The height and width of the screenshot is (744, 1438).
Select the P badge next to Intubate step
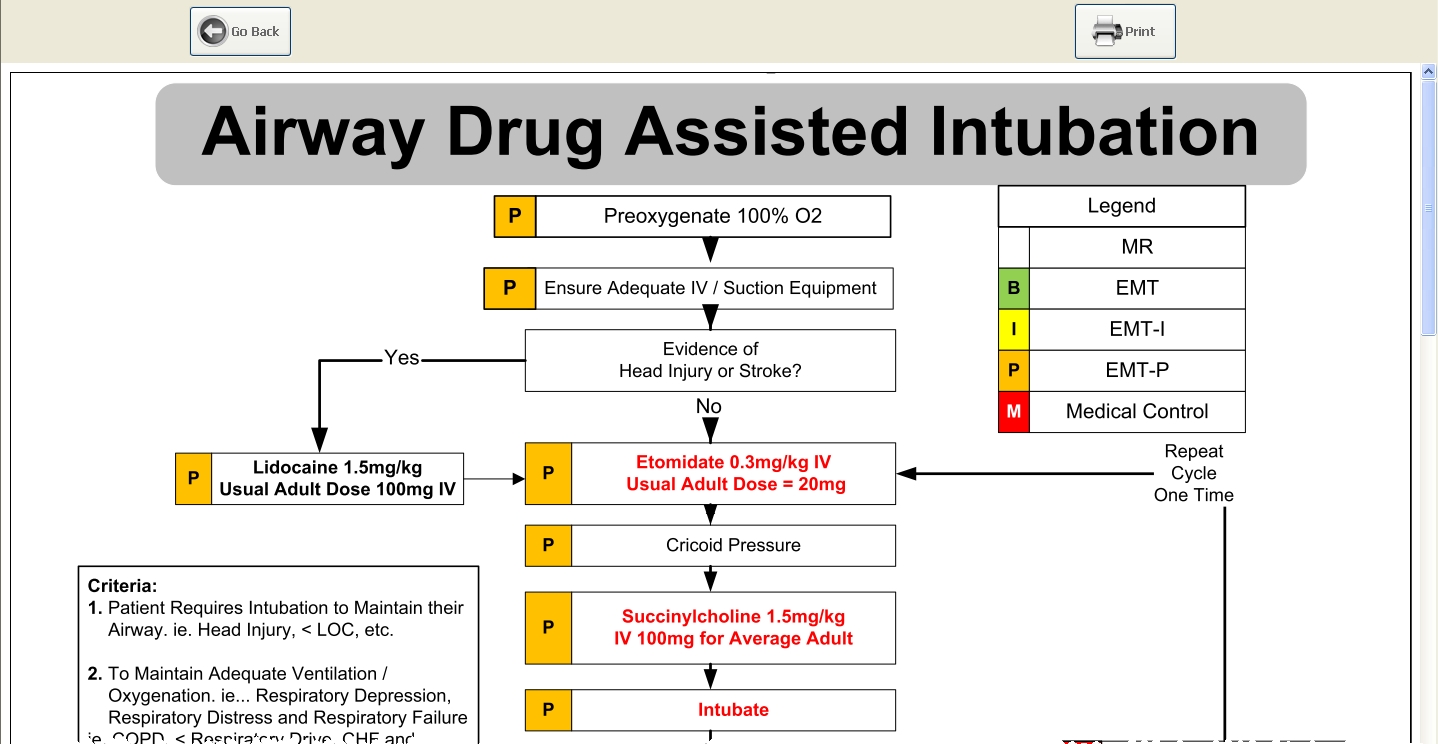[547, 710]
